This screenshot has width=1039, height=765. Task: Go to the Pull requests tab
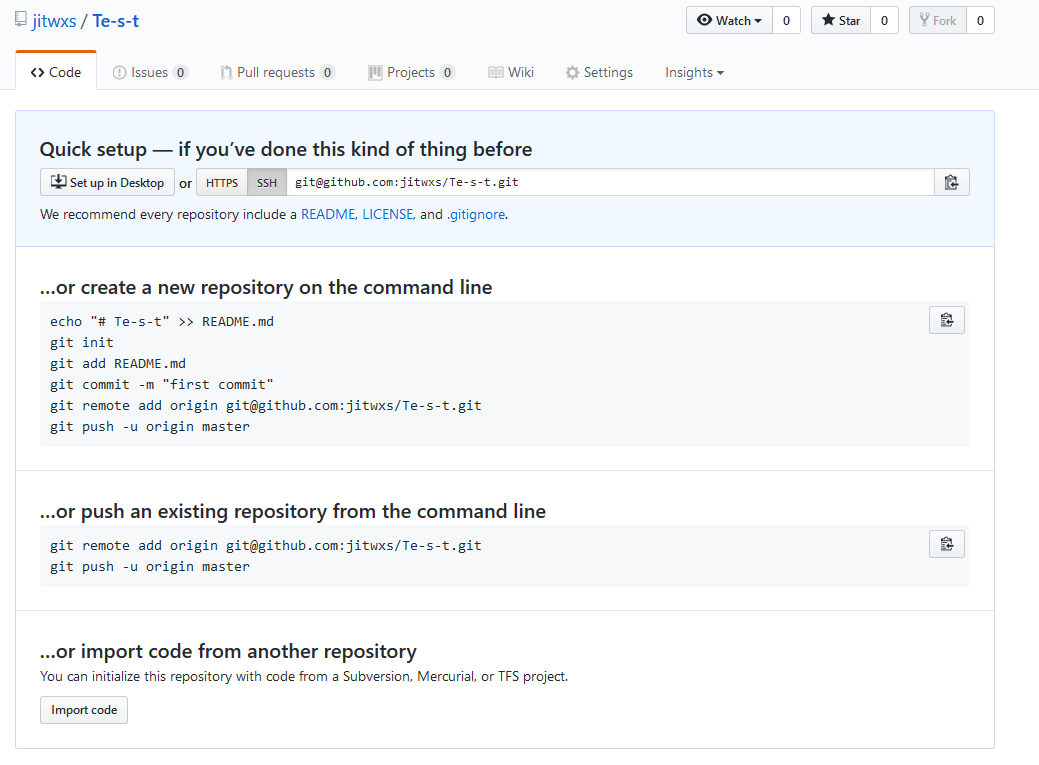point(277,72)
